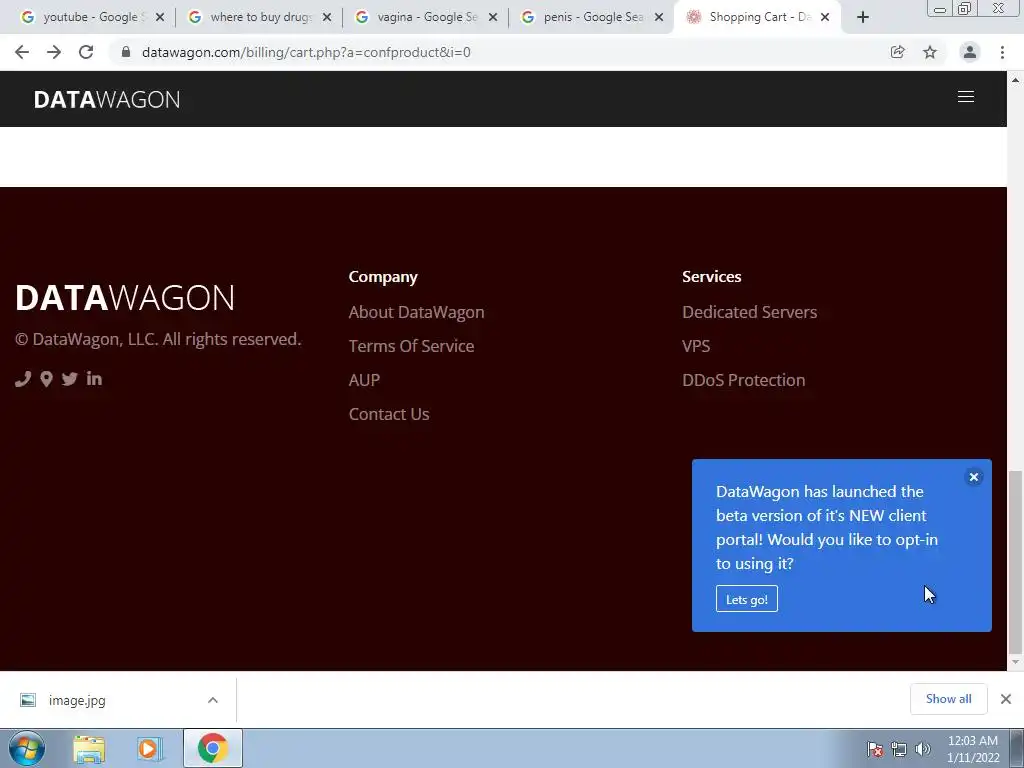The image size is (1024, 768).
Task: Click the Show desktop strip
Action: (x=1017, y=748)
